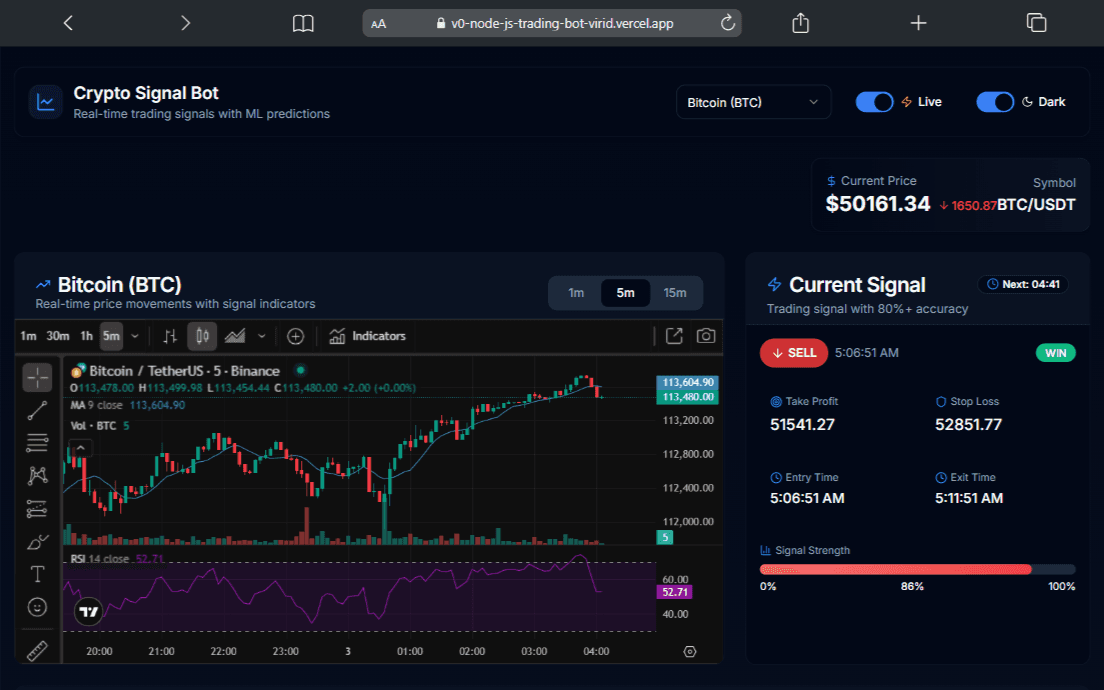Open the chart popup in new window icon
Image resolution: width=1104 pixels, height=690 pixels.
pyautogui.click(x=675, y=336)
